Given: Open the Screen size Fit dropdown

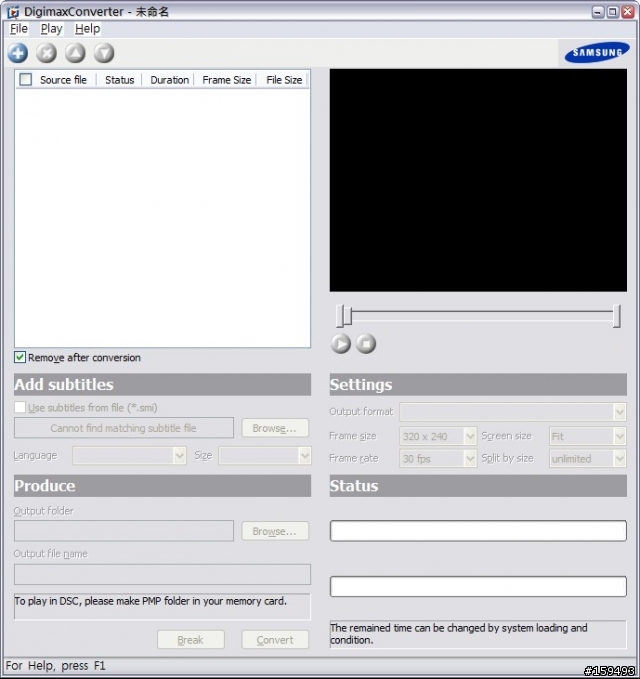Looking at the screenshot, I should coord(588,436).
